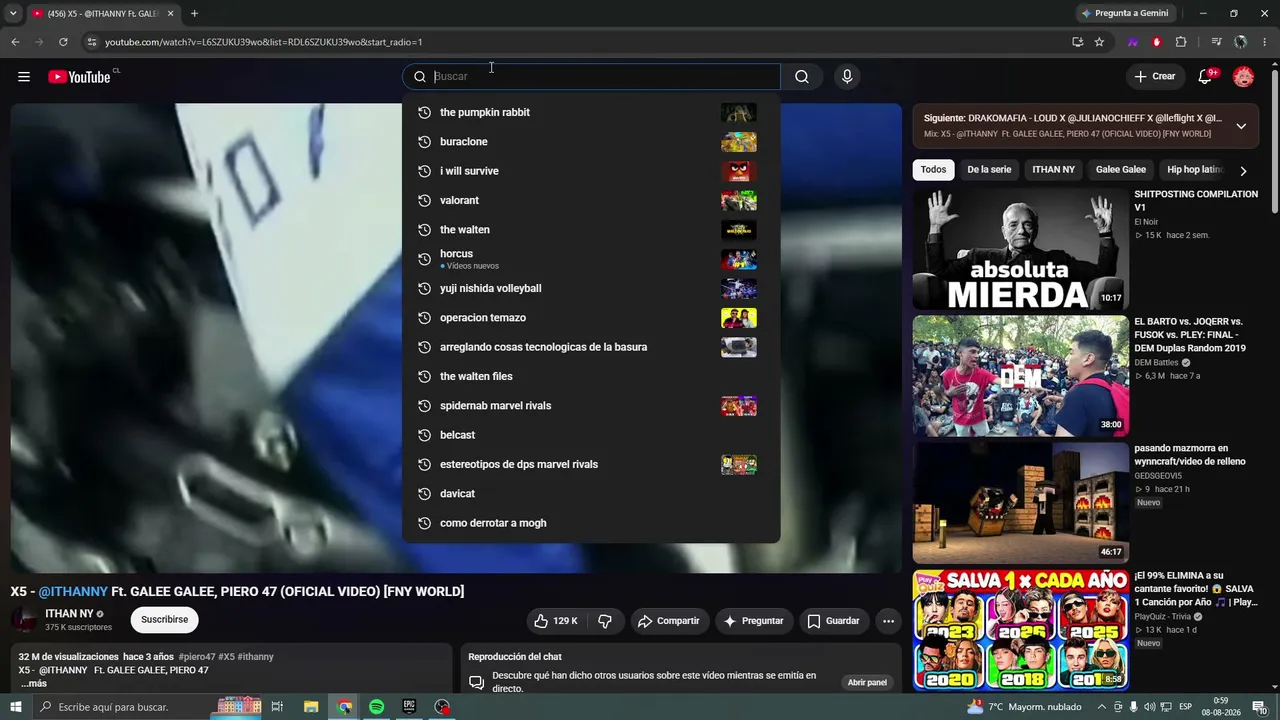Image resolution: width=1280 pixels, height=720 pixels.
Task: Open 'SHITPOSTING COMPILATION V1' video thumbnail
Action: [1021, 249]
